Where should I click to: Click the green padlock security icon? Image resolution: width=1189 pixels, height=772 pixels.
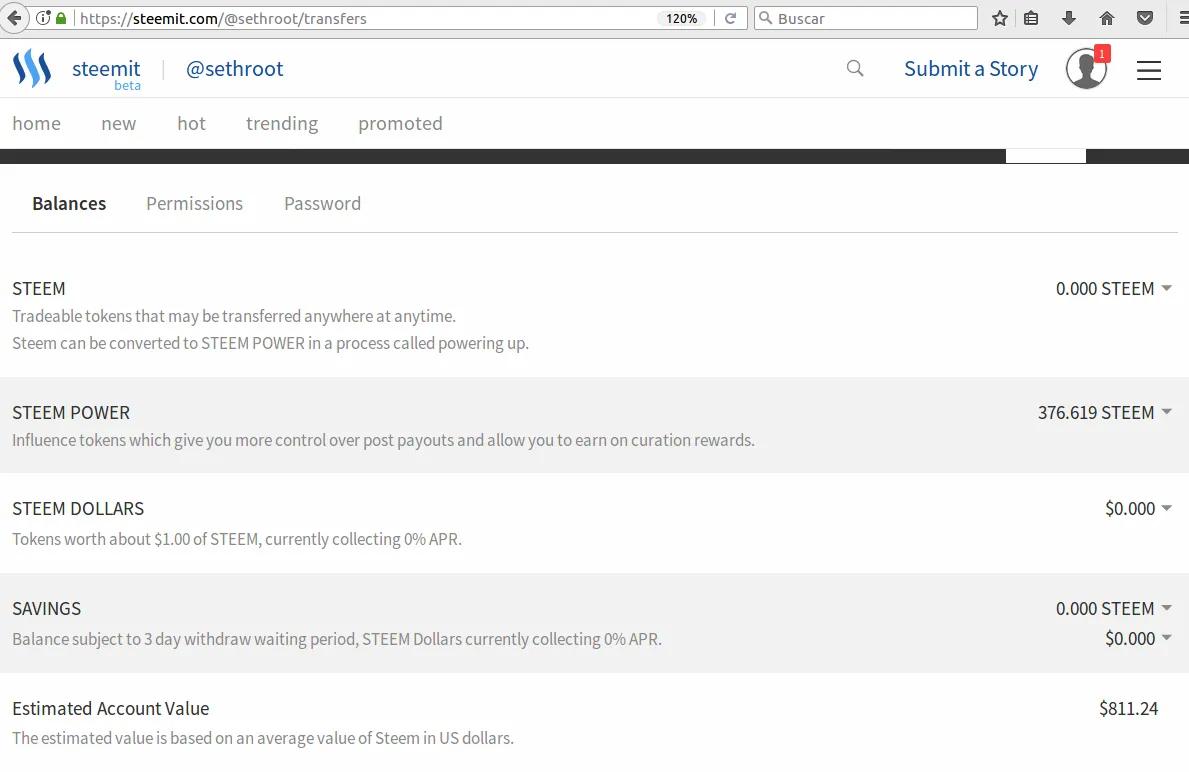click(x=61, y=18)
